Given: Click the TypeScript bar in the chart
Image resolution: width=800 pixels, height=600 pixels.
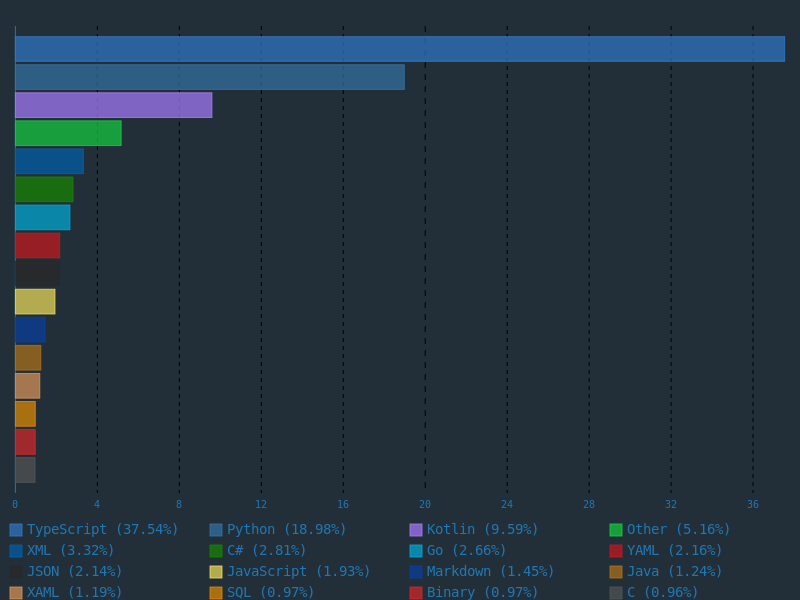Looking at the screenshot, I should click(400, 49).
